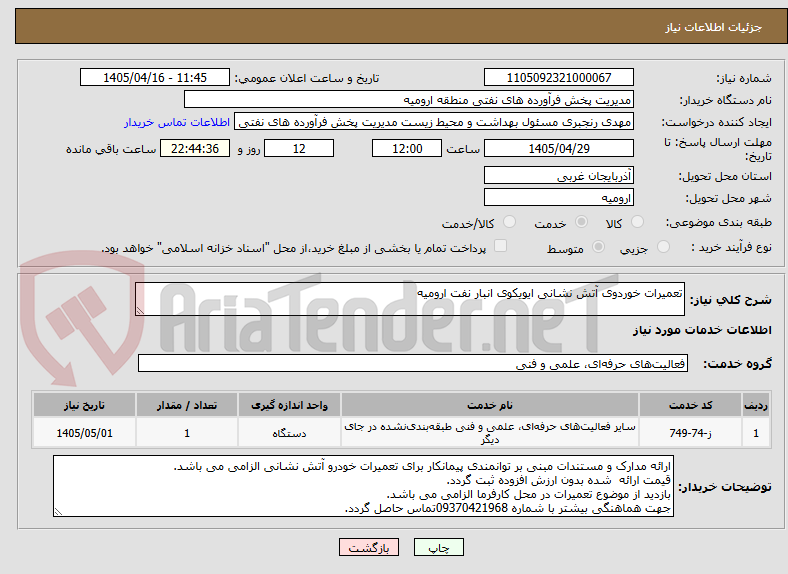Click the جزئیات اطلاعات نیاز header title

(x=714, y=27)
